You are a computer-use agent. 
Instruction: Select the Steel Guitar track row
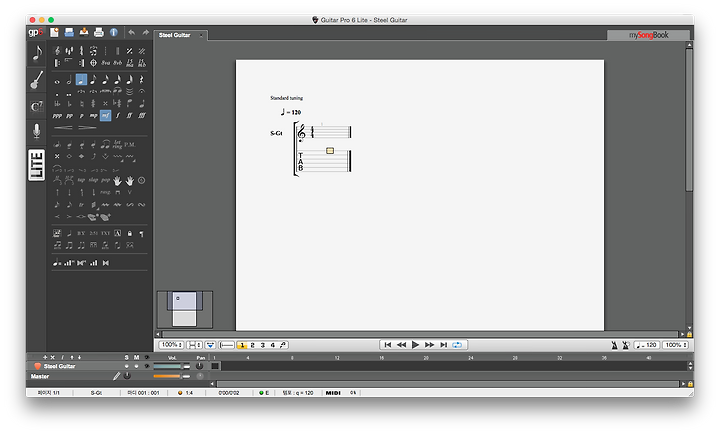[x=119, y=366]
